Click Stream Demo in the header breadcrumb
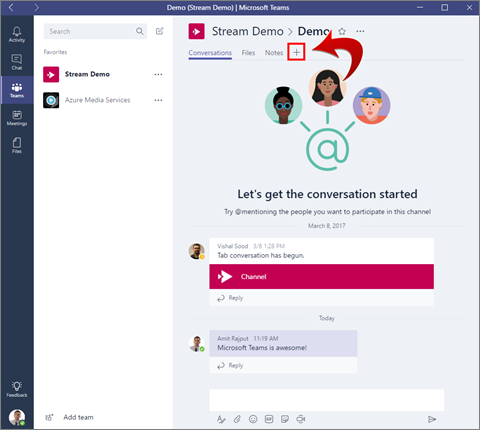 [x=247, y=31]
